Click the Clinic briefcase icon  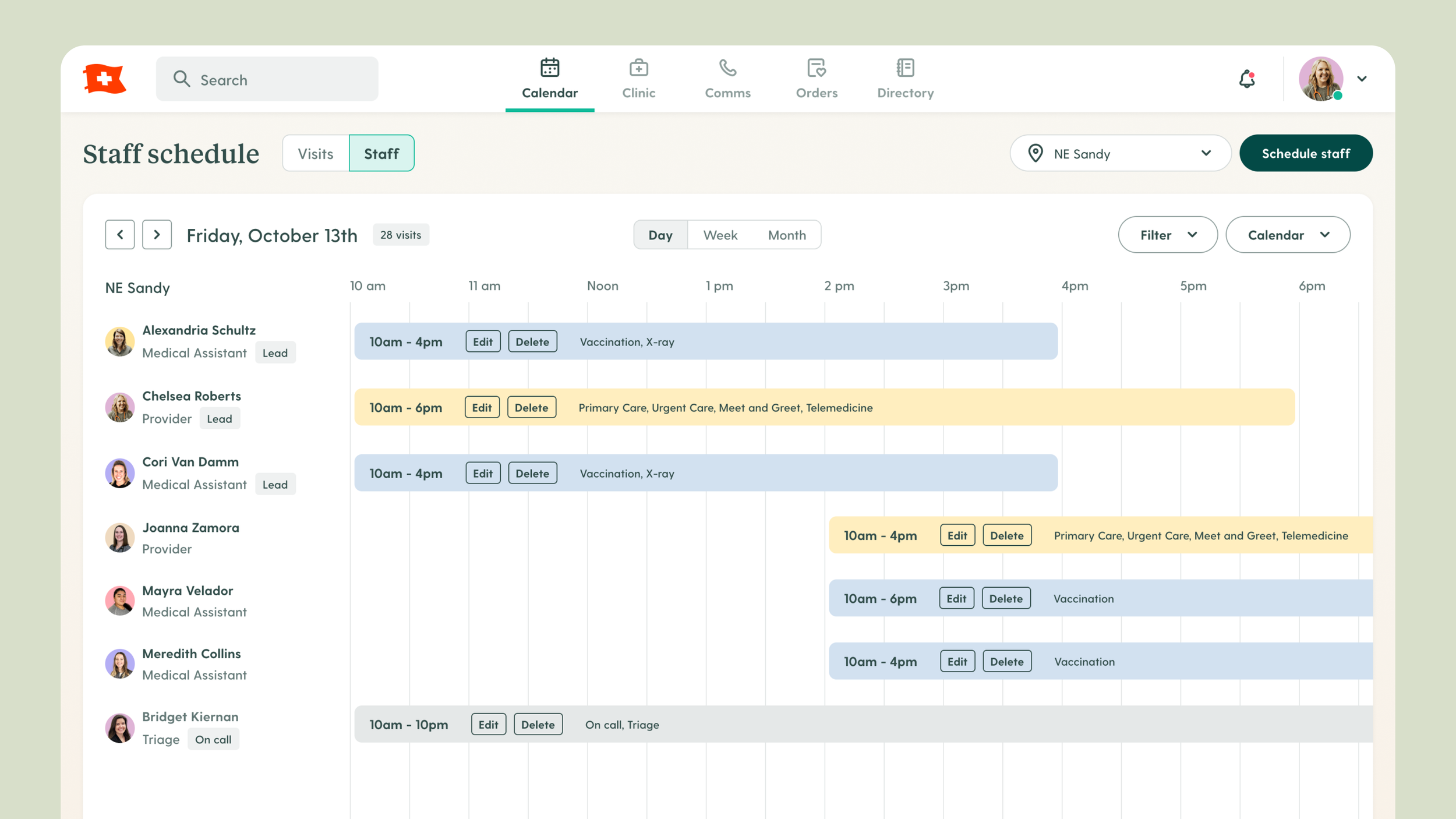click(639, 68)
